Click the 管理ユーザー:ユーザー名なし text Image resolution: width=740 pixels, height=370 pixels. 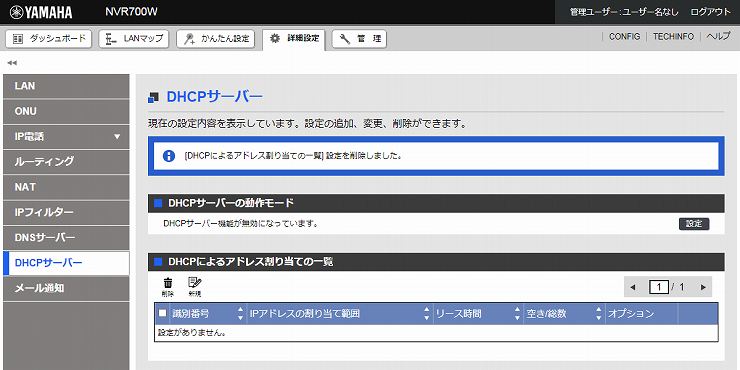[x=625, y=12]
